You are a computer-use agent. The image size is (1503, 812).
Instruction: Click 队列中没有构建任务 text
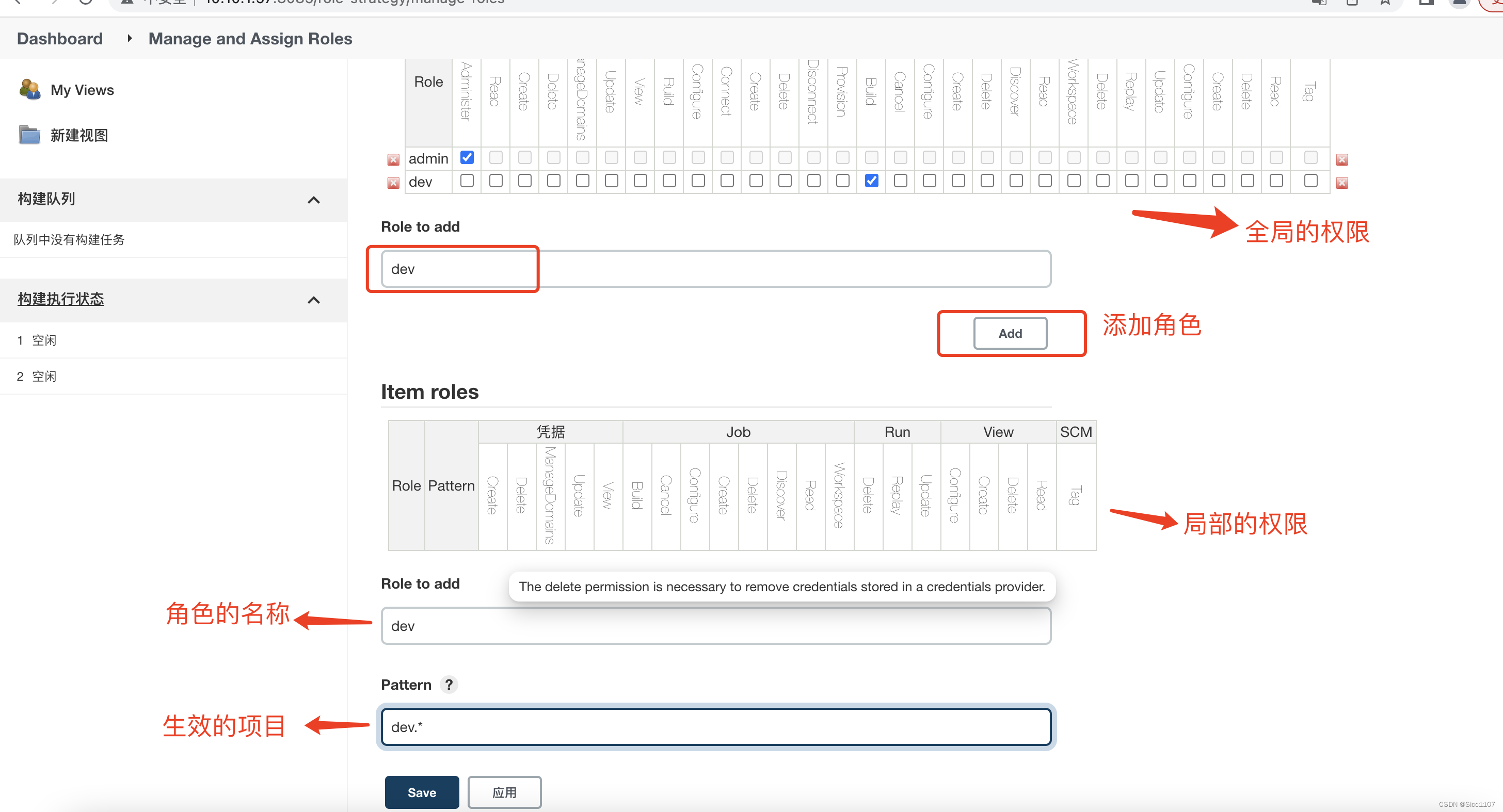tap(69, 239)
